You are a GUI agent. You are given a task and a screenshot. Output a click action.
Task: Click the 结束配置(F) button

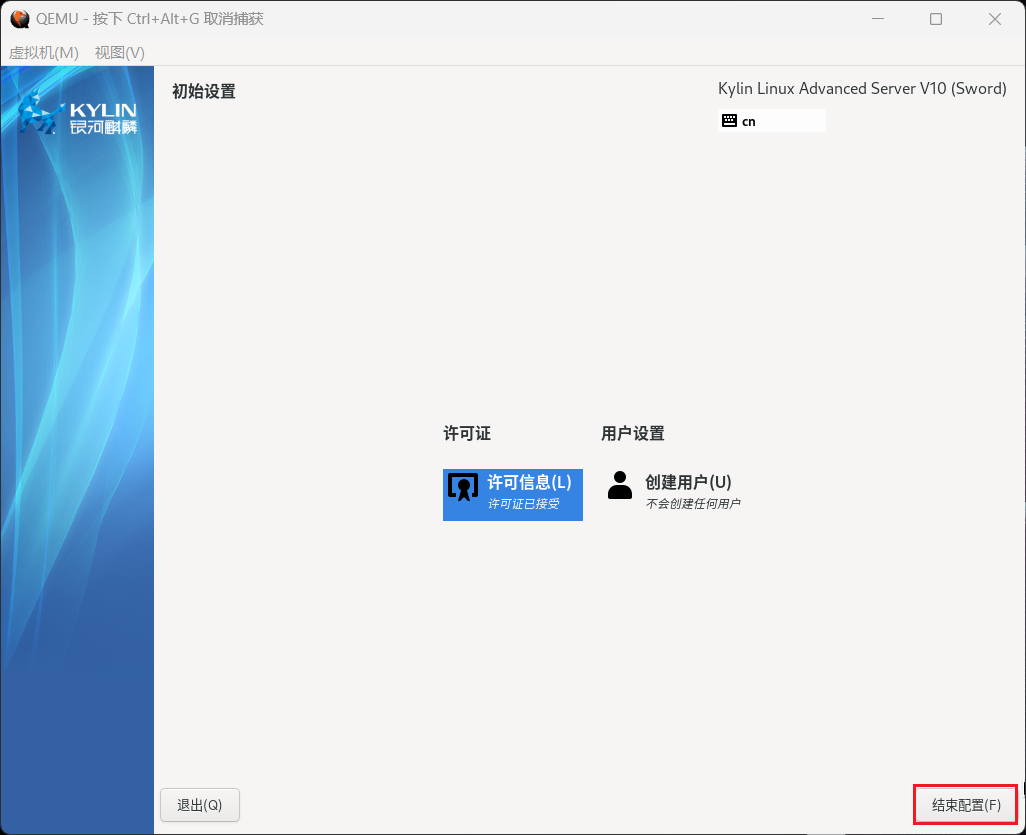966,805
